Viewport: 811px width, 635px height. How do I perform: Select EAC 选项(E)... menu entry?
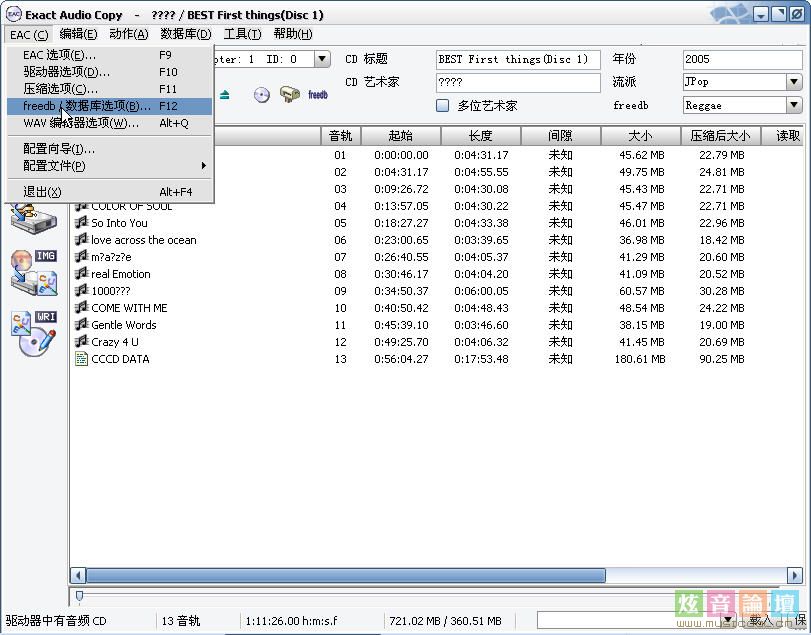pyautogui.click(x=110, y=55)
